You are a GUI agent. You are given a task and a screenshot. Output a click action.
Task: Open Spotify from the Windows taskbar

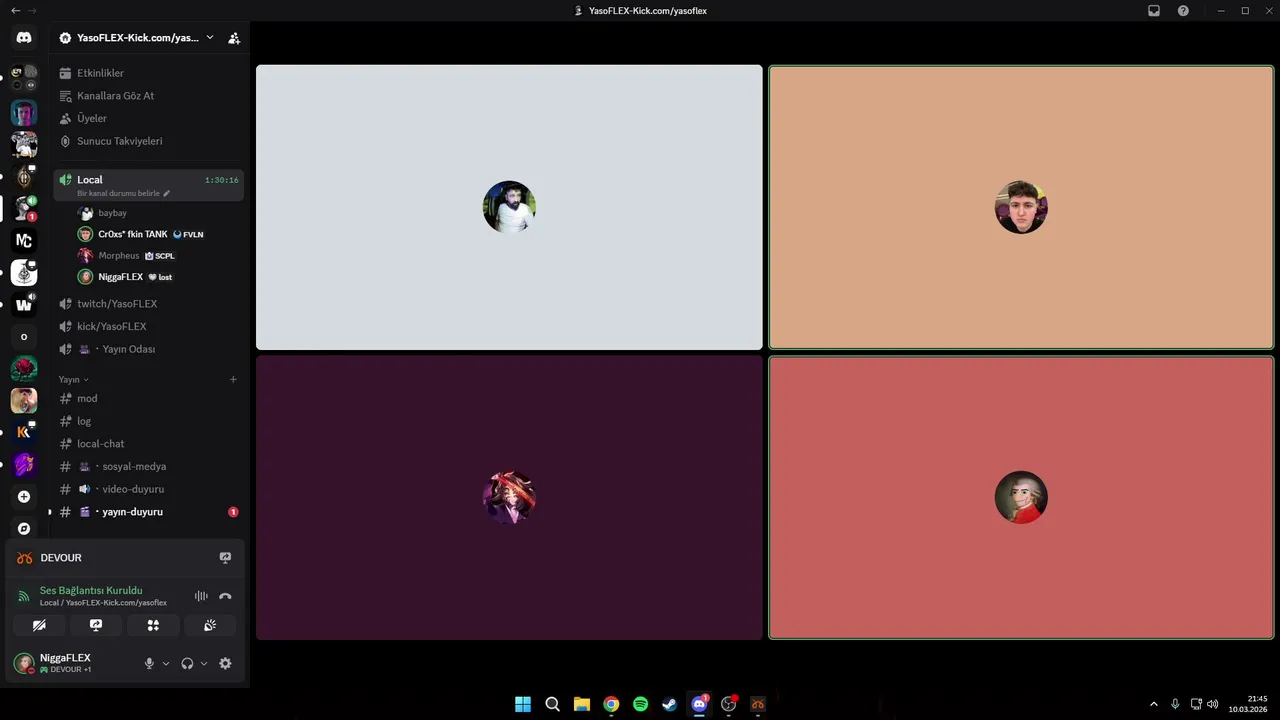pos(641,704)
